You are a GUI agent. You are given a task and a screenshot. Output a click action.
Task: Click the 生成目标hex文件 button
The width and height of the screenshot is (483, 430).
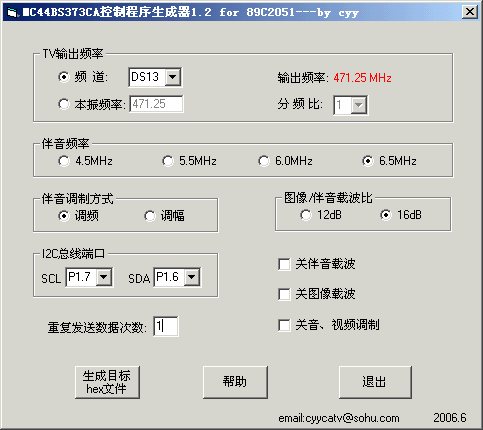point(107,382)
